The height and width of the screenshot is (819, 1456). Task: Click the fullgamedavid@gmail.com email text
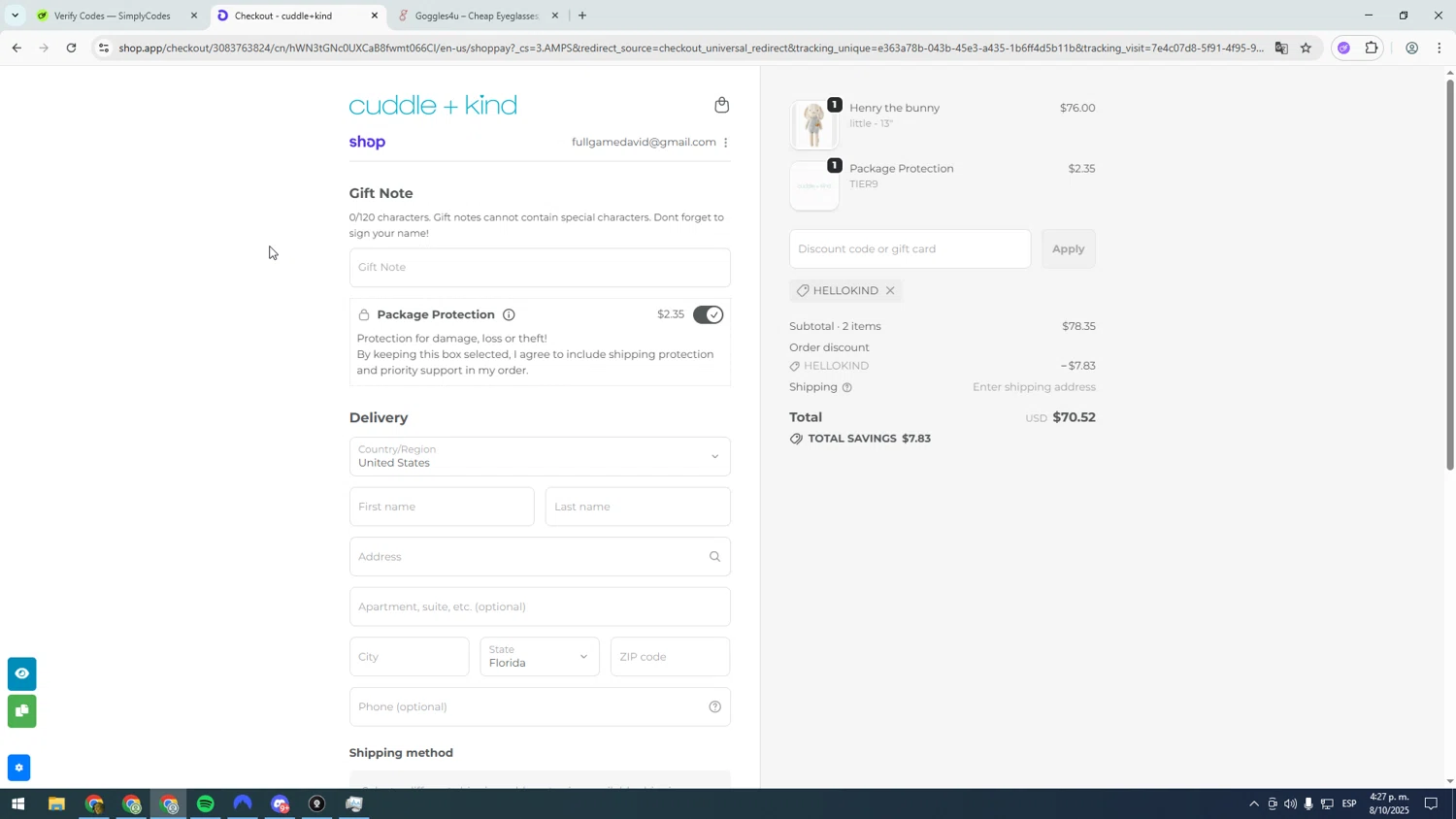point(644,143)
